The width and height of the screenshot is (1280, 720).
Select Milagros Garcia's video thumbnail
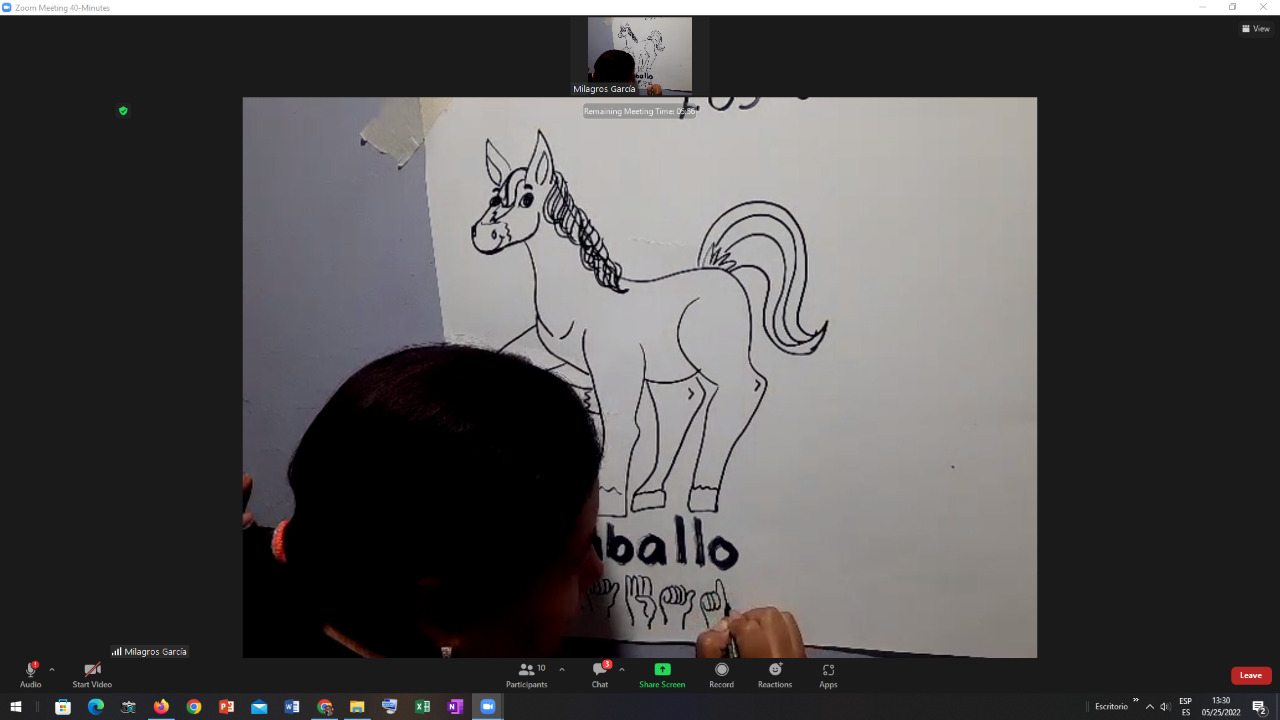click(x=640, y=56)
